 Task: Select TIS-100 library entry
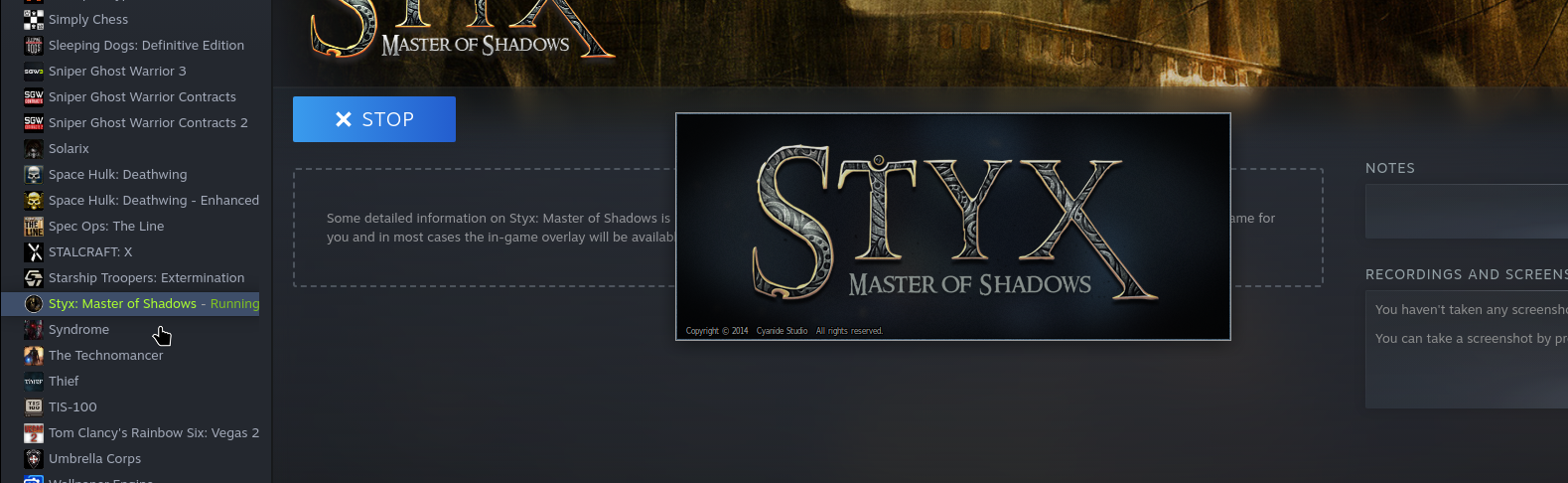pyautogui.click(x=130, y=406)
